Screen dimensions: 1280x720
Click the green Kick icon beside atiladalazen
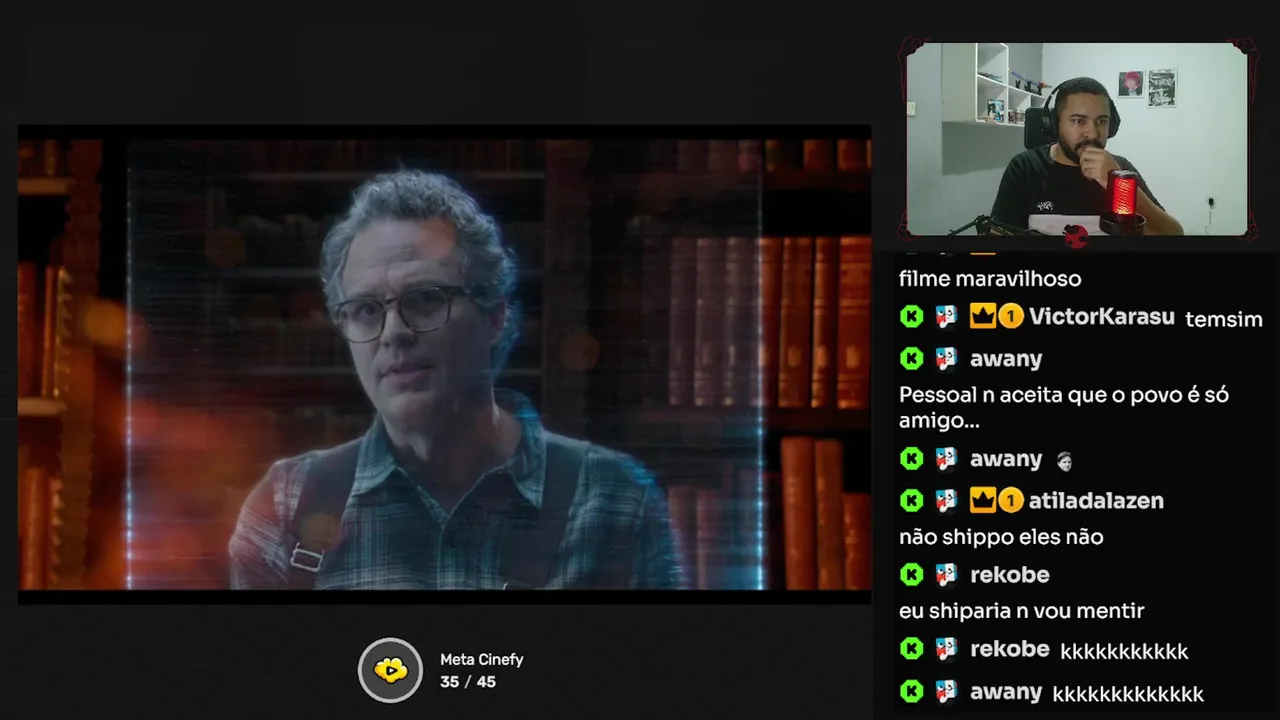[911, 500]
